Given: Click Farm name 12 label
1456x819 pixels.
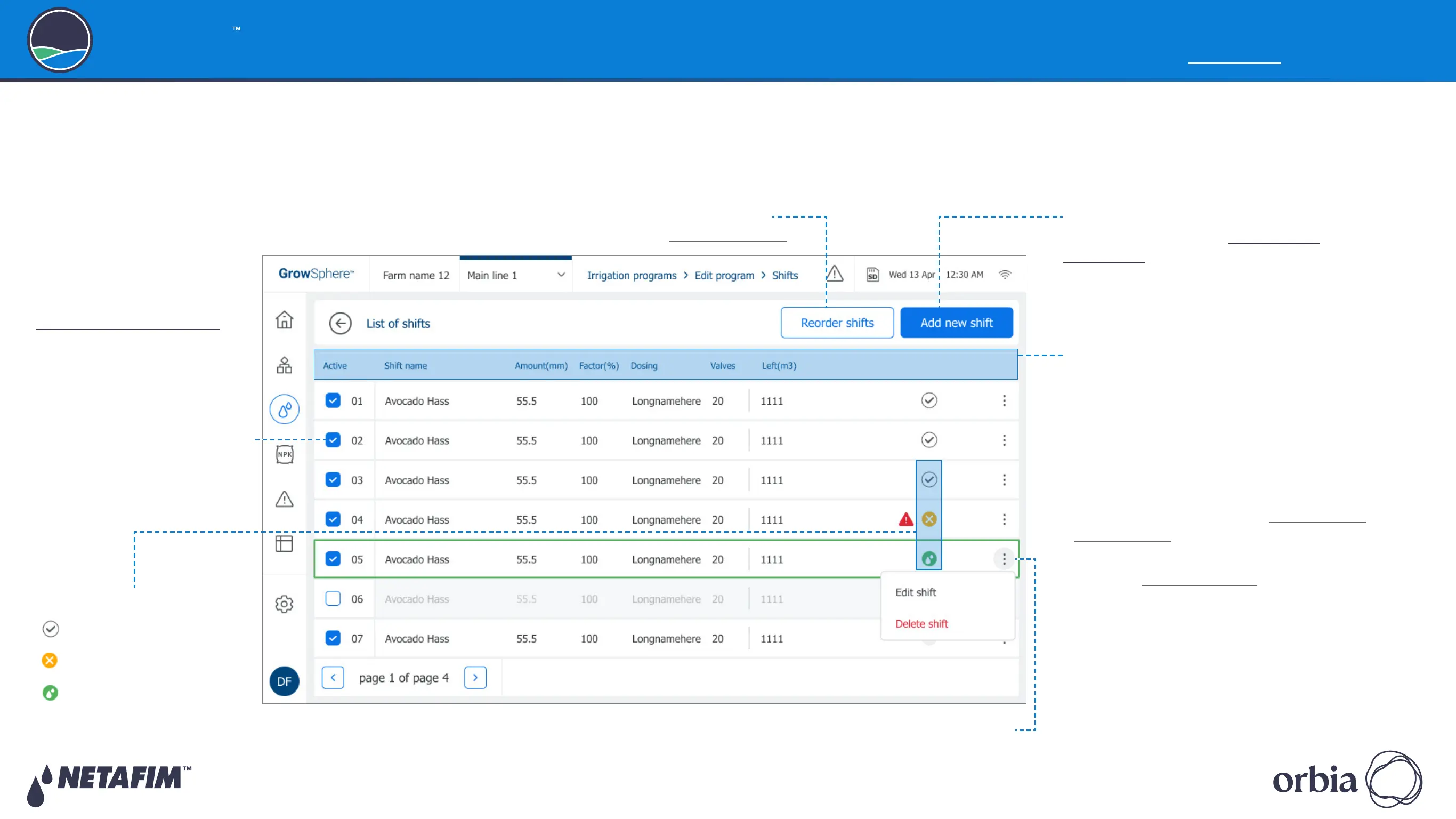Looking at the screenshot, I should pyautogui.click(x=416, y=276).
